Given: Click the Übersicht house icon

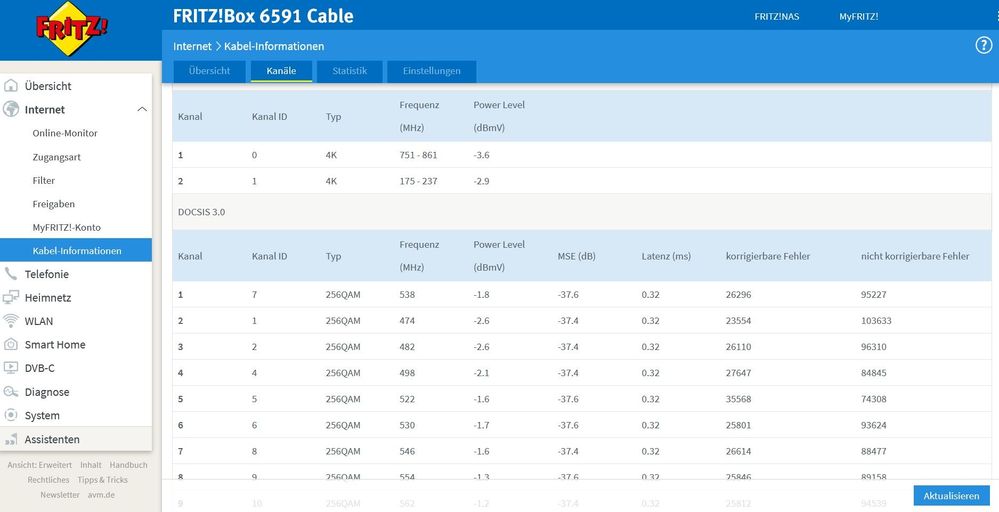Looking at the screenshot, I should [11, 85].
